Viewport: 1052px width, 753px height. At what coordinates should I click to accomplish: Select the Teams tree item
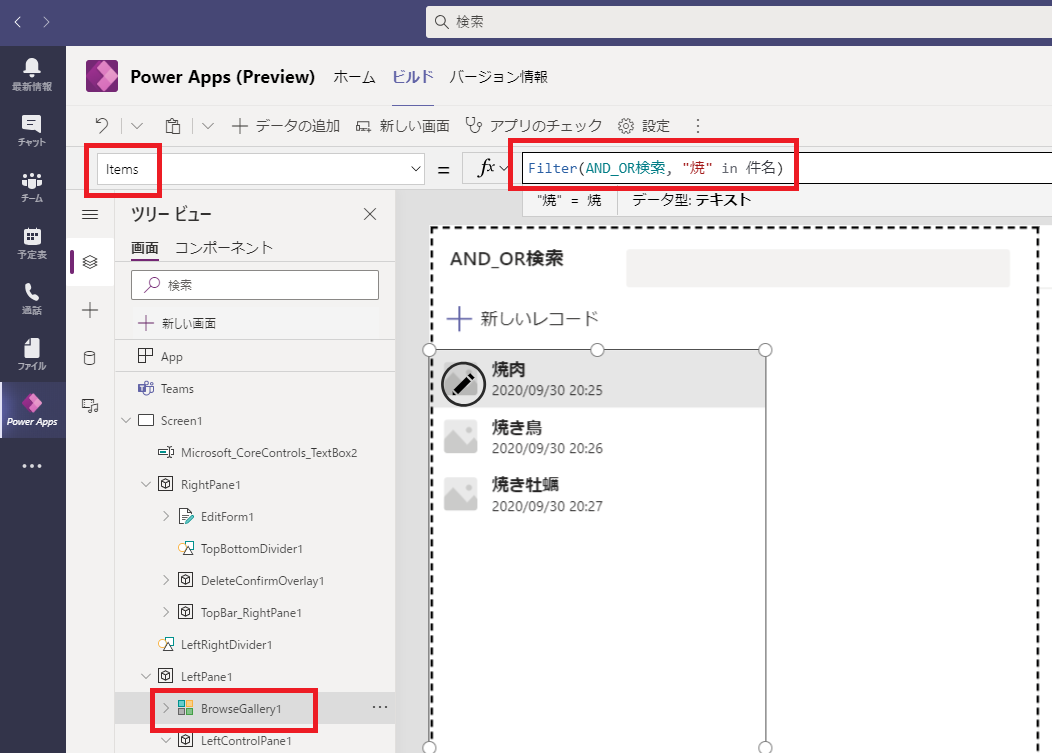pyautogui.click(x=255, y=389)
